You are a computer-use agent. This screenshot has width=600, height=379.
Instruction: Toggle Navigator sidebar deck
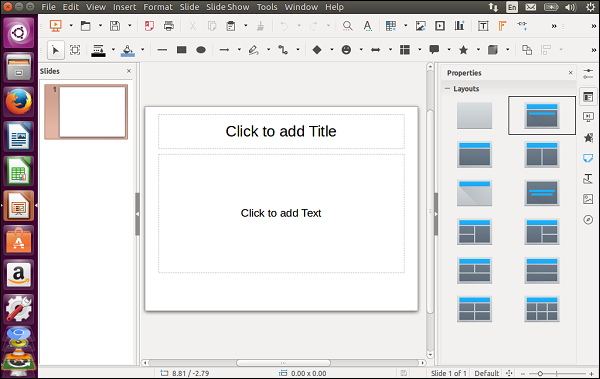(588, 220)
